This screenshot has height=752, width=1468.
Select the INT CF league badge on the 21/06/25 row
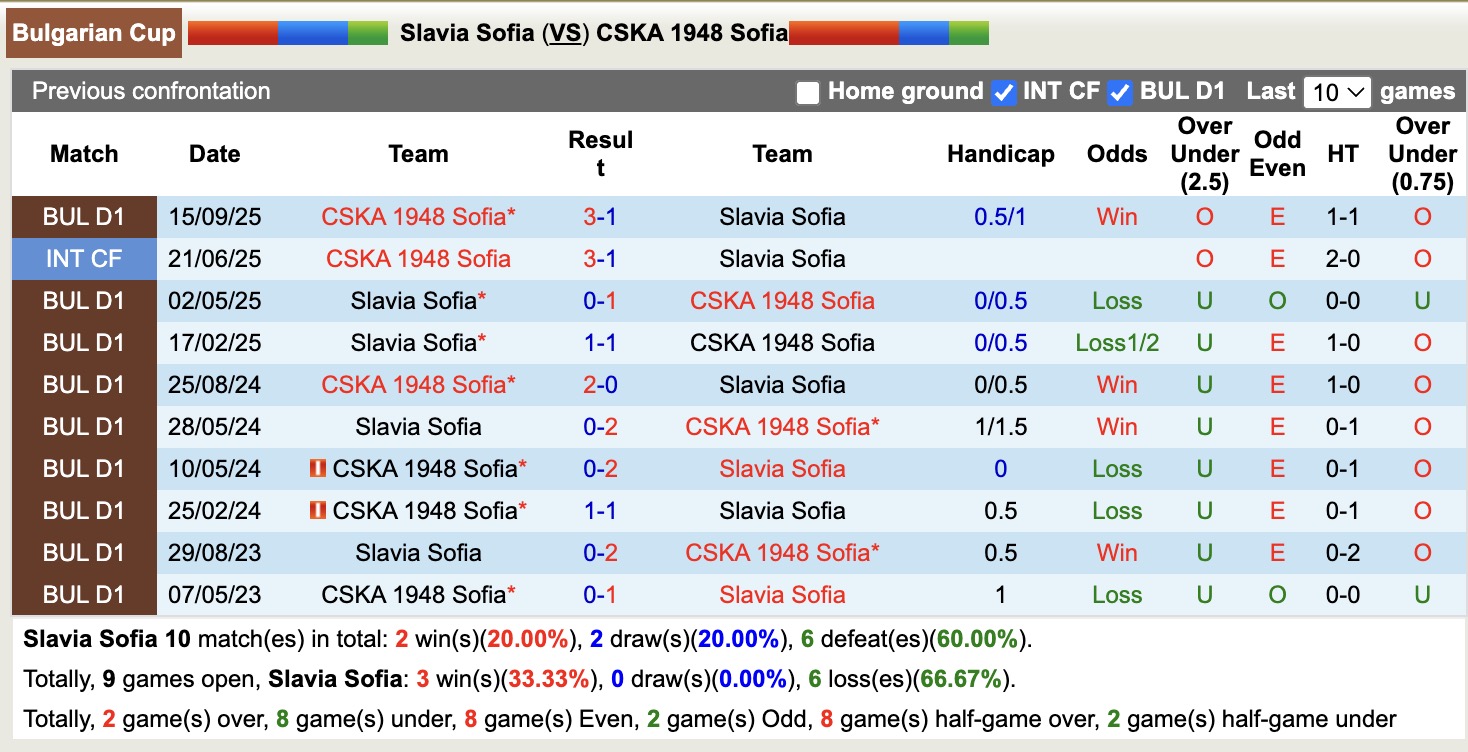tap(84, 258)
